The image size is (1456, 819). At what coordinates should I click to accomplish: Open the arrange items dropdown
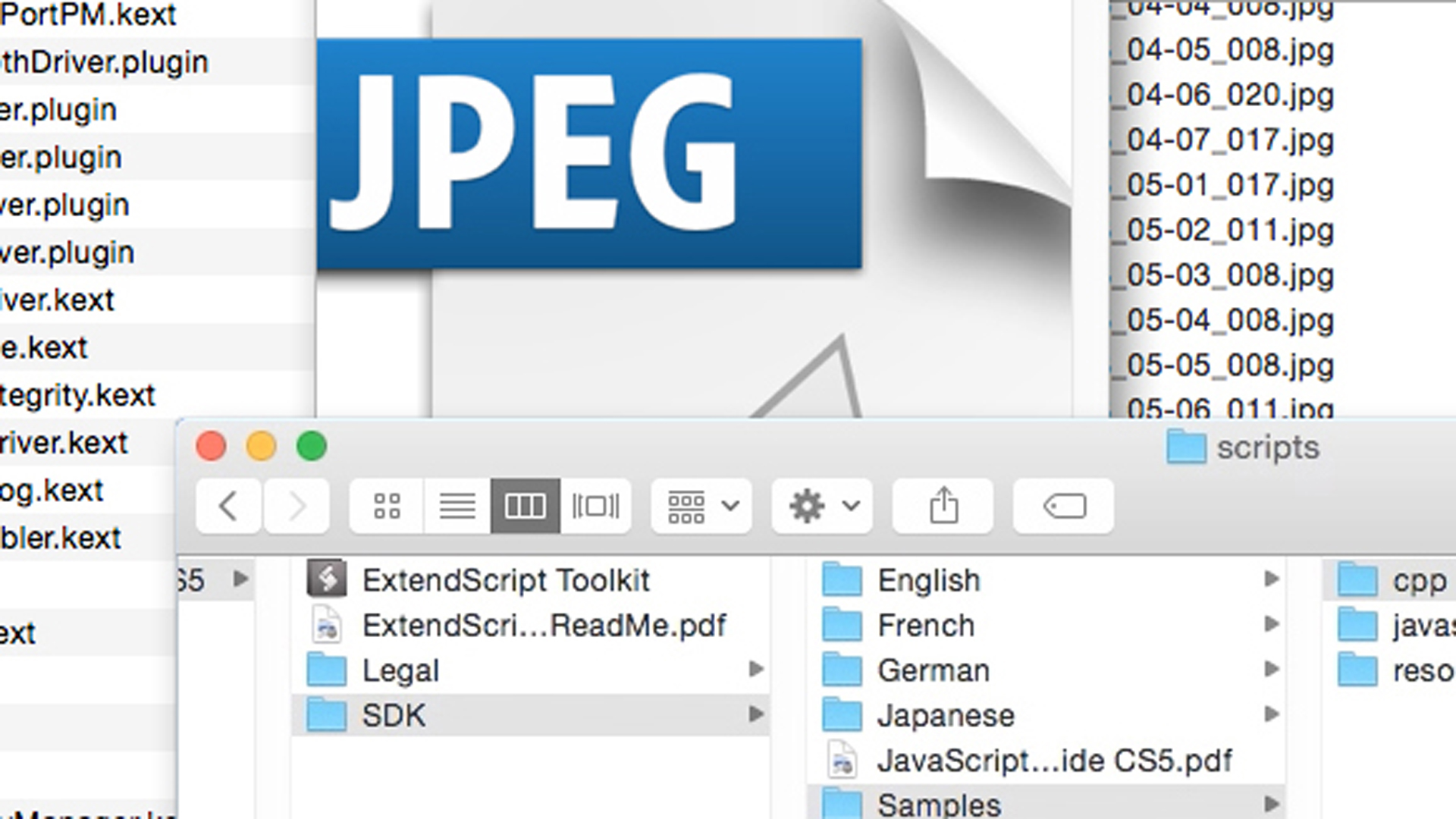pos(701,506)
